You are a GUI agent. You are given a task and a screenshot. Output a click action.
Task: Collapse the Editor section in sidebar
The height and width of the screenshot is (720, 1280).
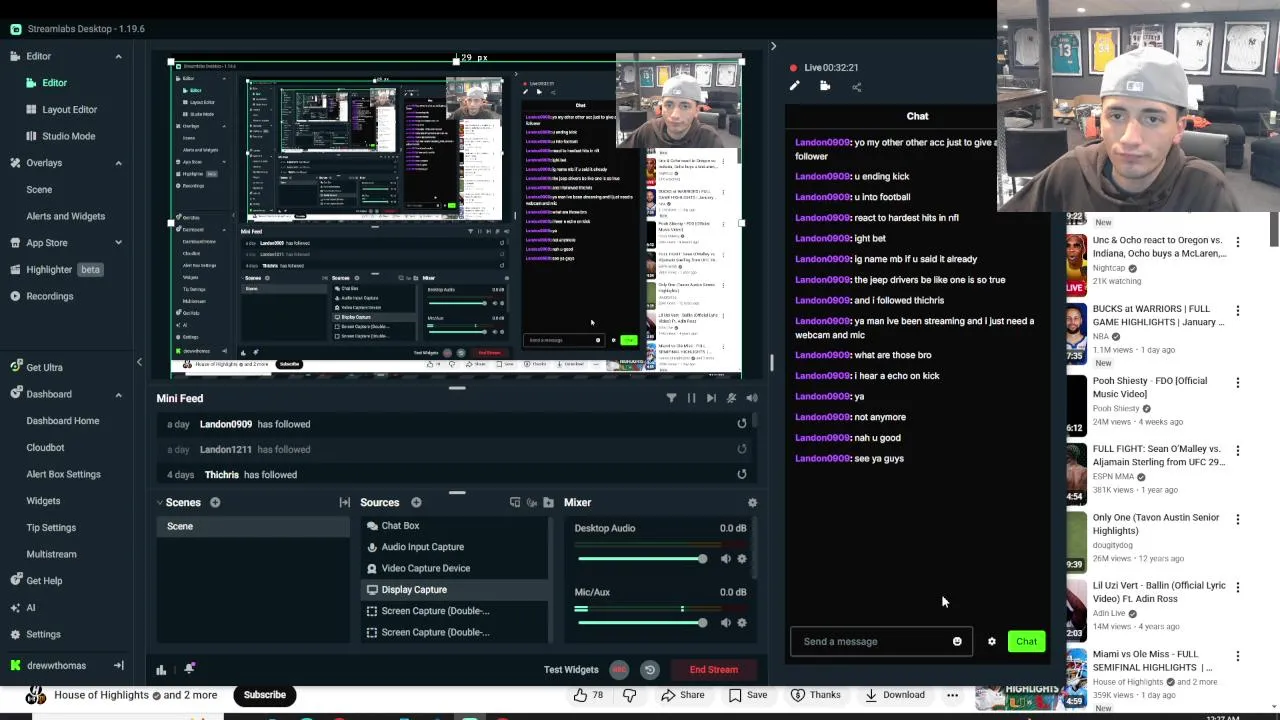click(x=118, y=56)
